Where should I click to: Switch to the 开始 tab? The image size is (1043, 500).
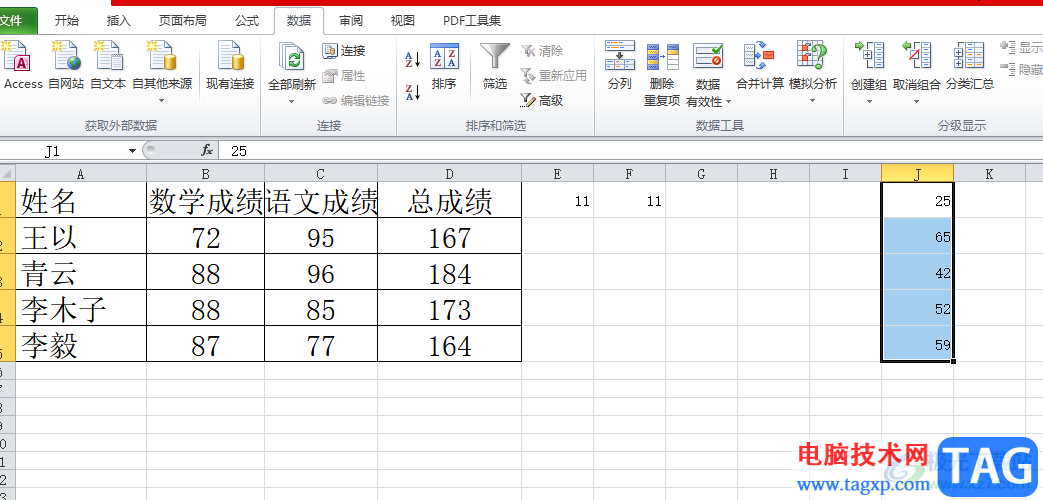click(x=67, y=21)
